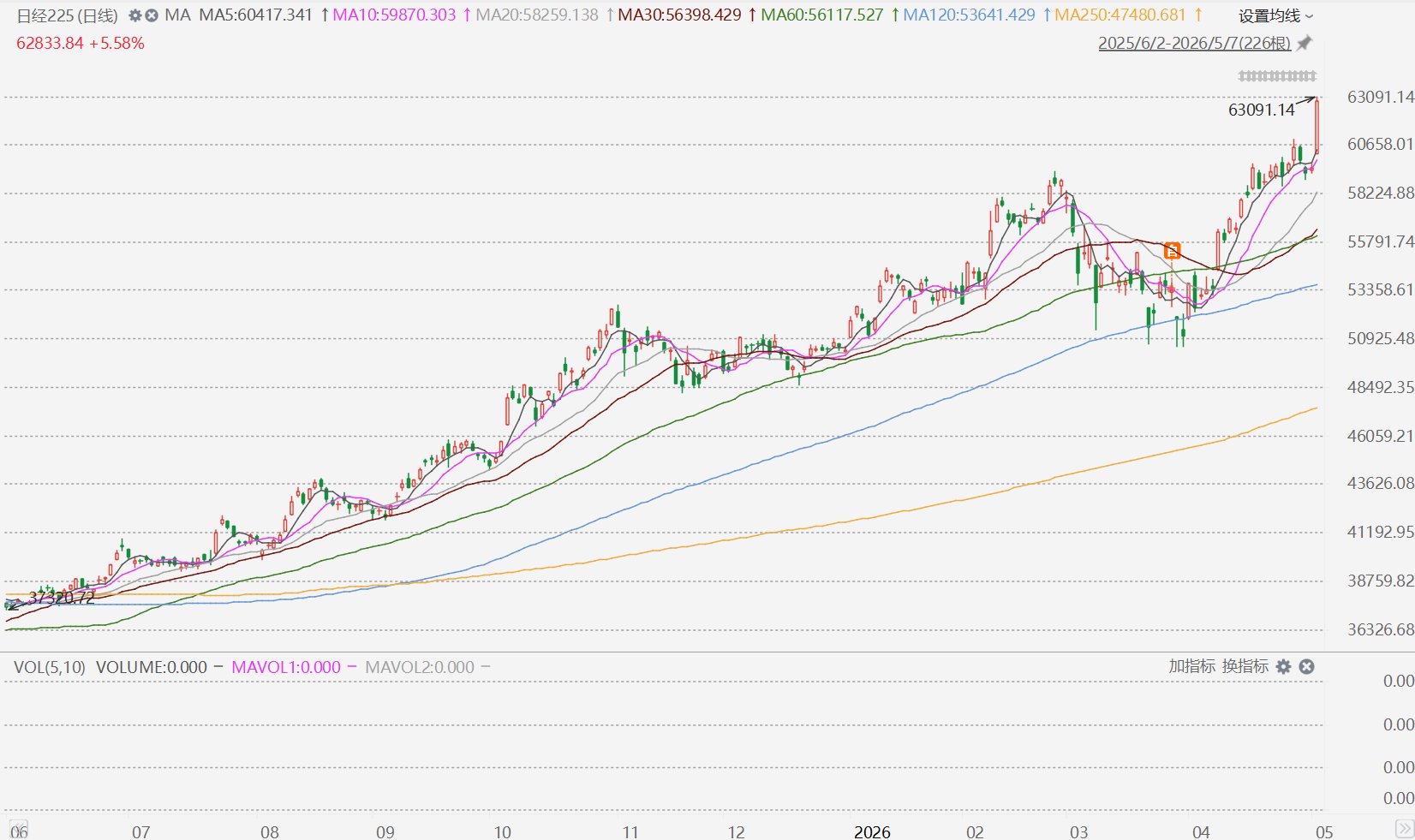Click the MAVOL1 label in volume panel

(x=286, y=667)
